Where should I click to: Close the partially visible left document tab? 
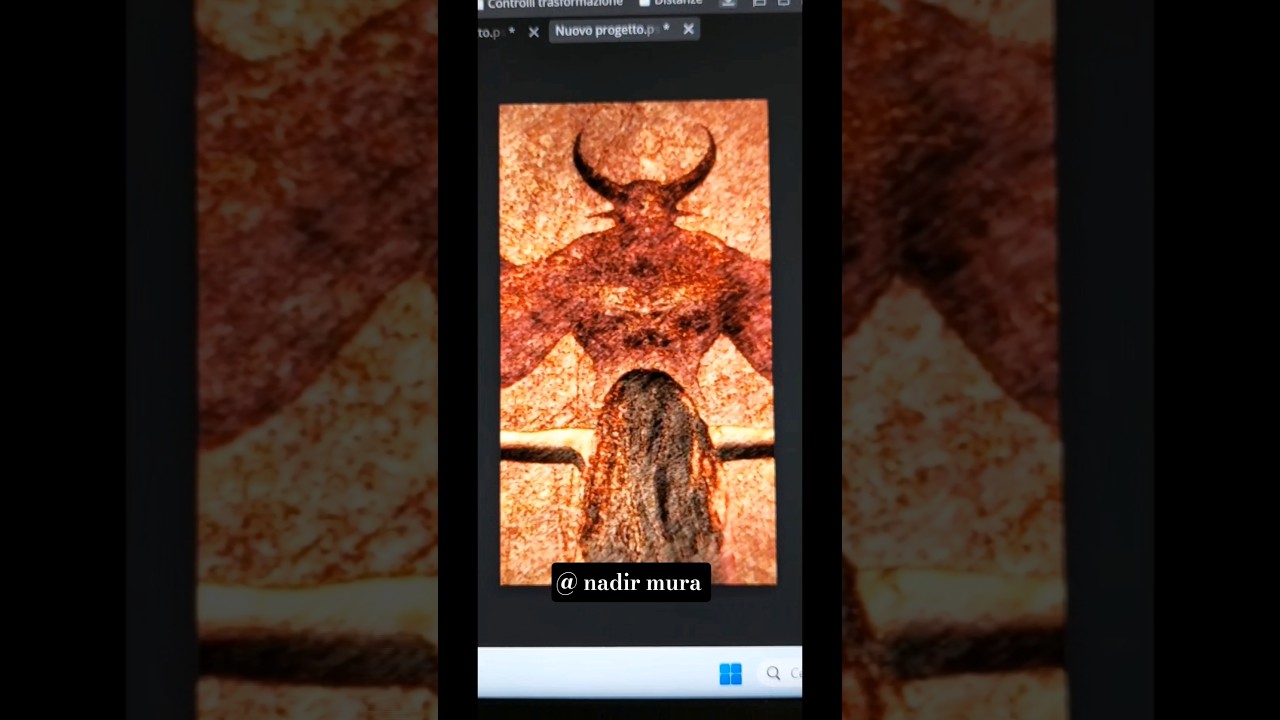click(533, 32)
